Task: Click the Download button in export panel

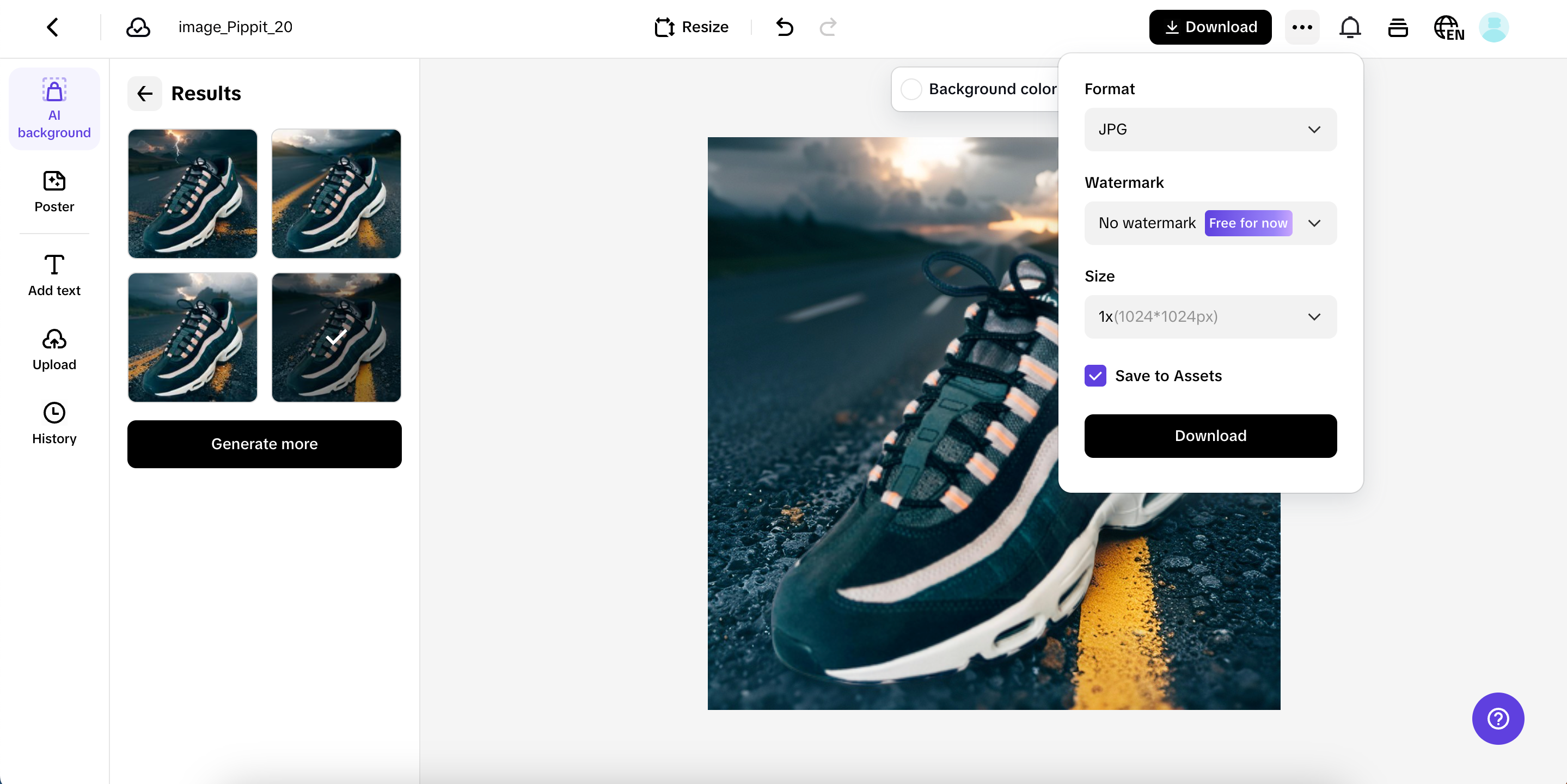Action: click(1210, 436)
